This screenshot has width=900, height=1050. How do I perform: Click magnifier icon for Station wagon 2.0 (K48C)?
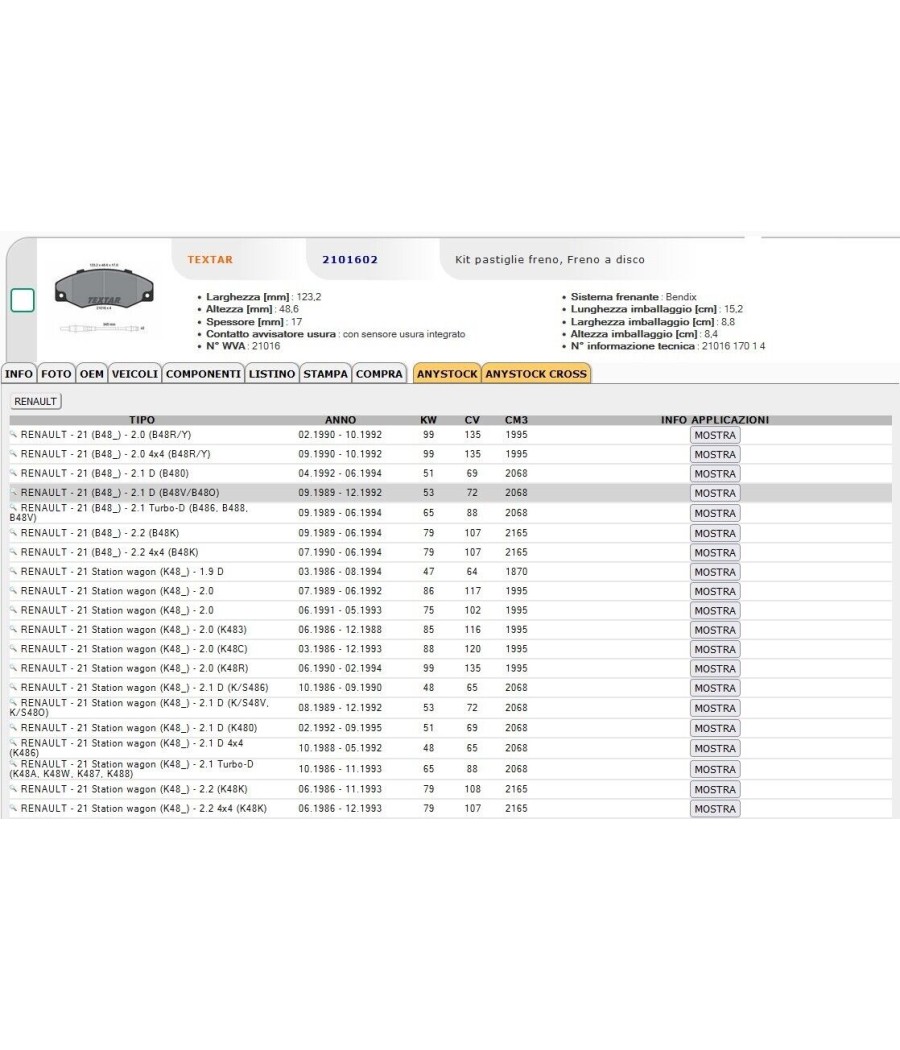point(13,649)
